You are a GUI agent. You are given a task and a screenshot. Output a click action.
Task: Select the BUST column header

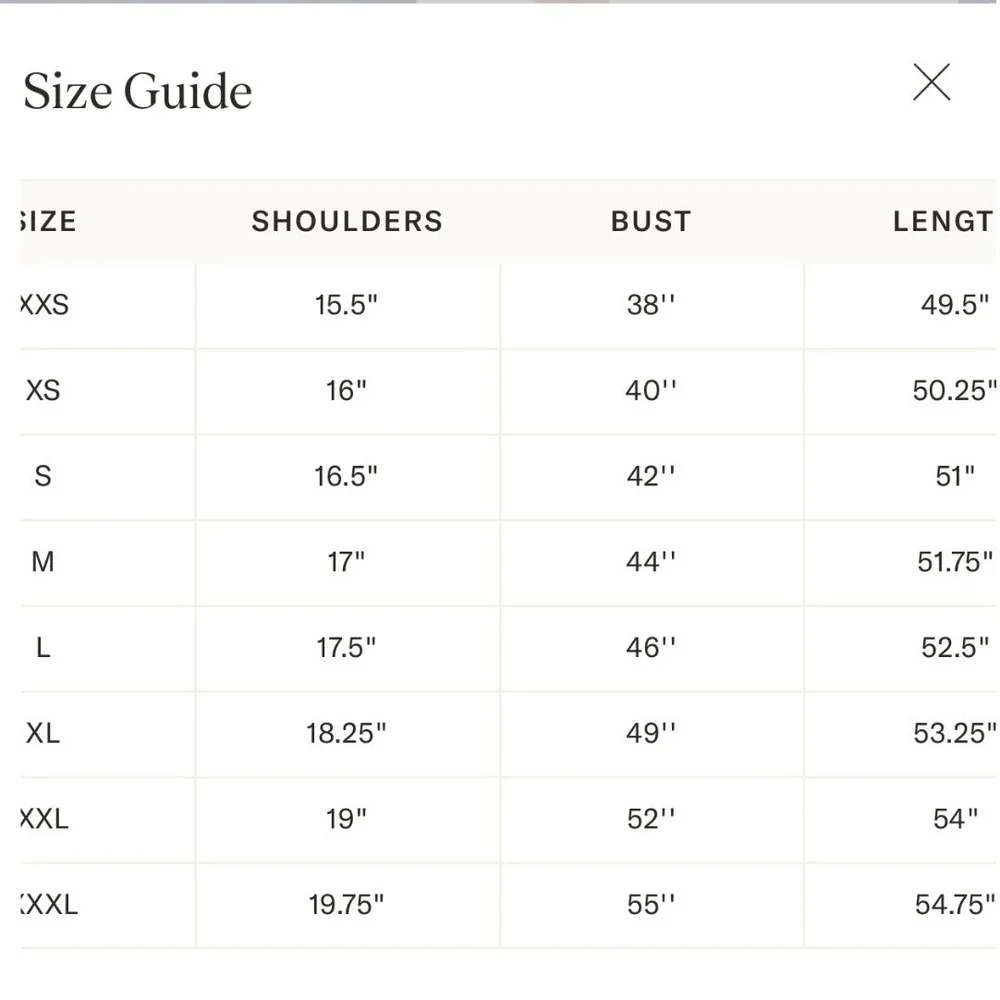click(651, 221)
